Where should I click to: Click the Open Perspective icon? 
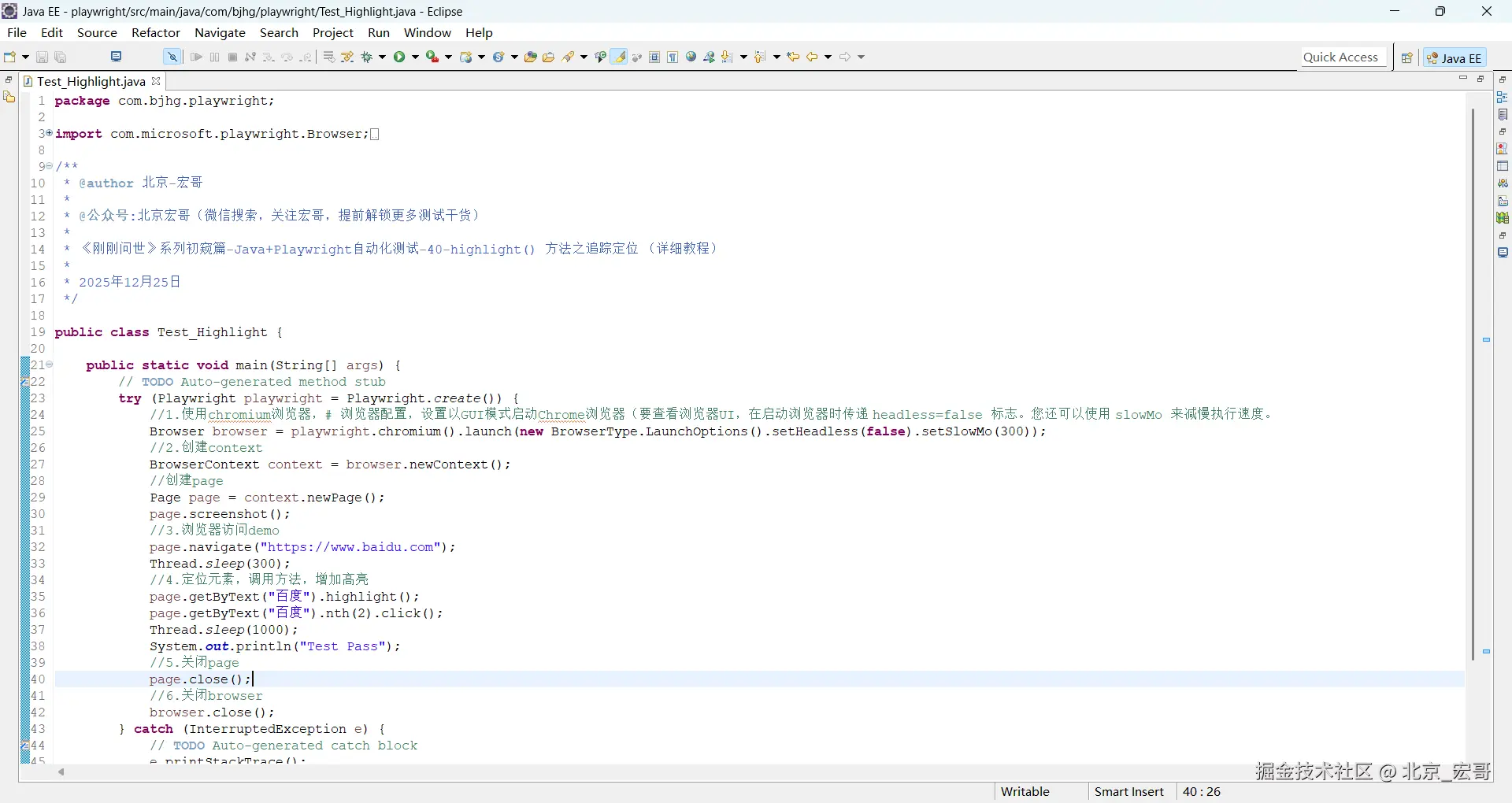pos(1407,57)
